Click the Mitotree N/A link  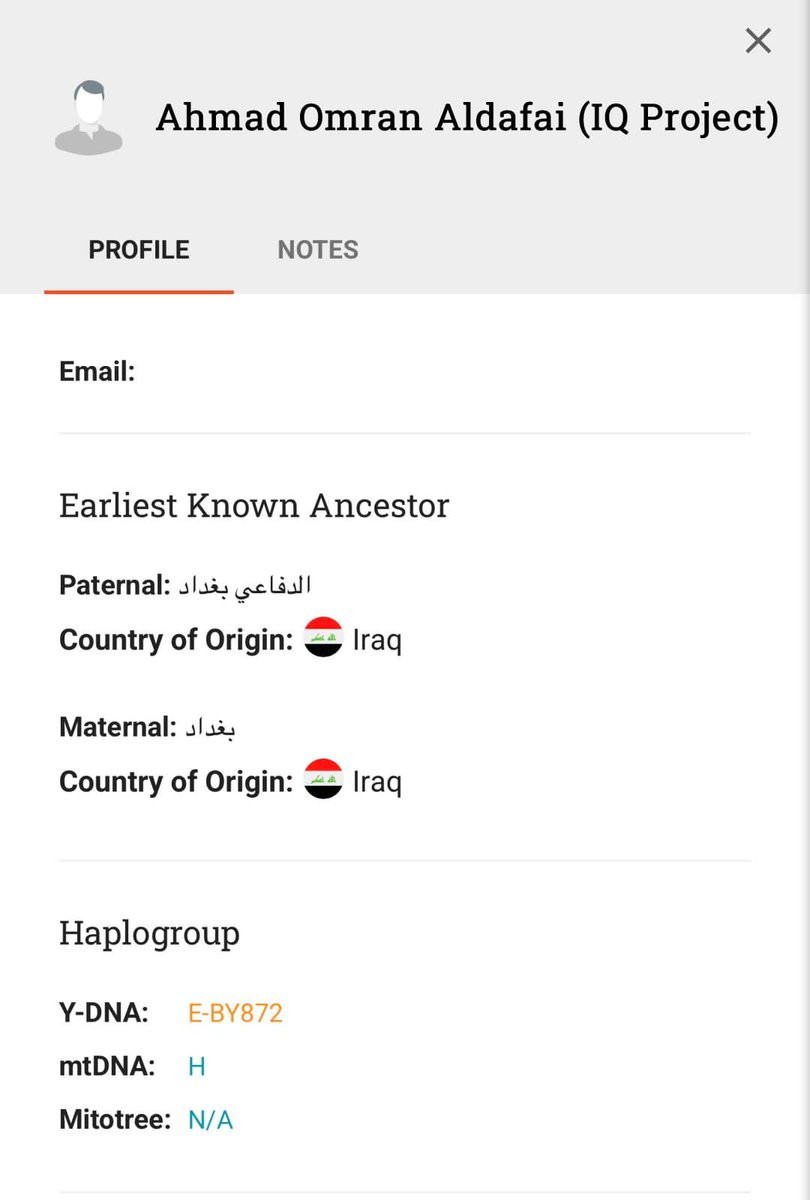click(x=211, y=1120)
